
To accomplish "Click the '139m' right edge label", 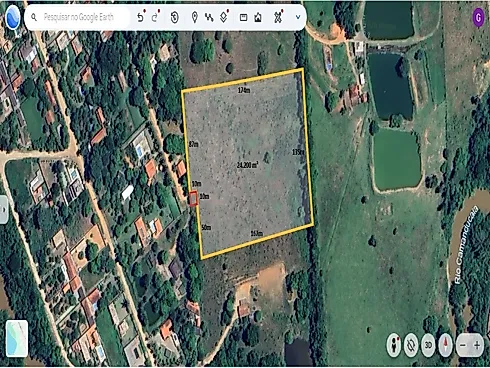I will pyautogui.click(x=298, y=152).
